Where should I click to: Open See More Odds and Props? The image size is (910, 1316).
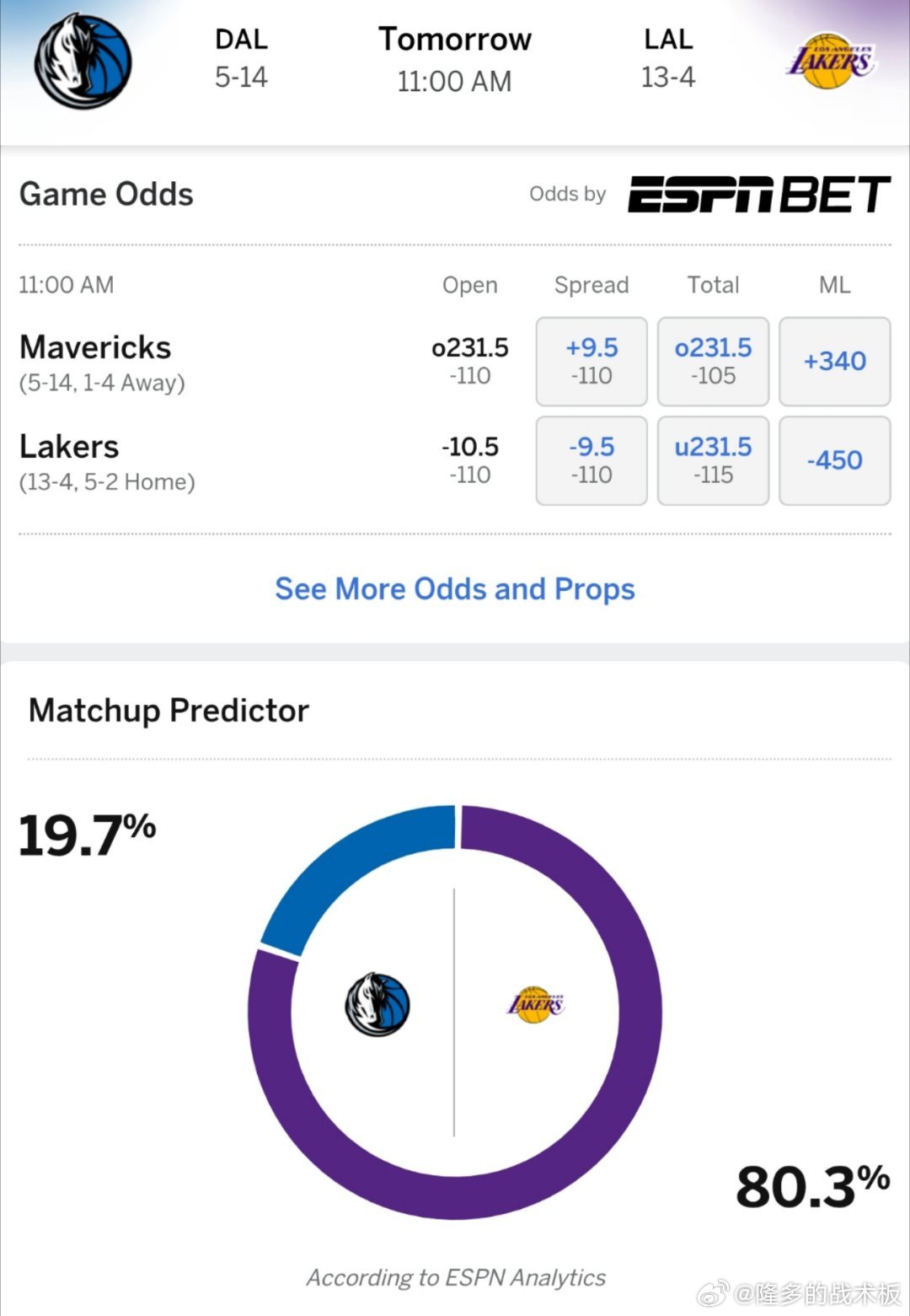pos(454,588)
